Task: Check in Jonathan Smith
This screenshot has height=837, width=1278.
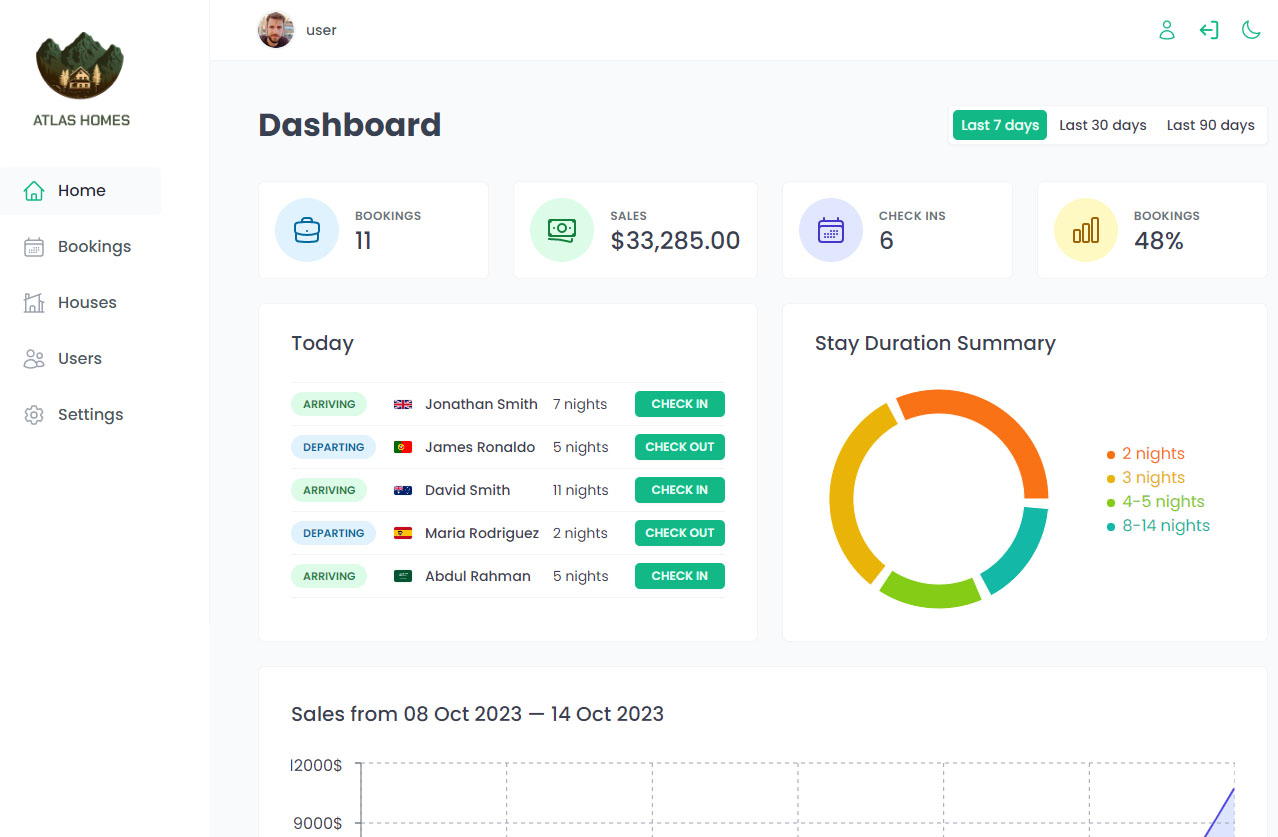Action: [x=680, y=404]
